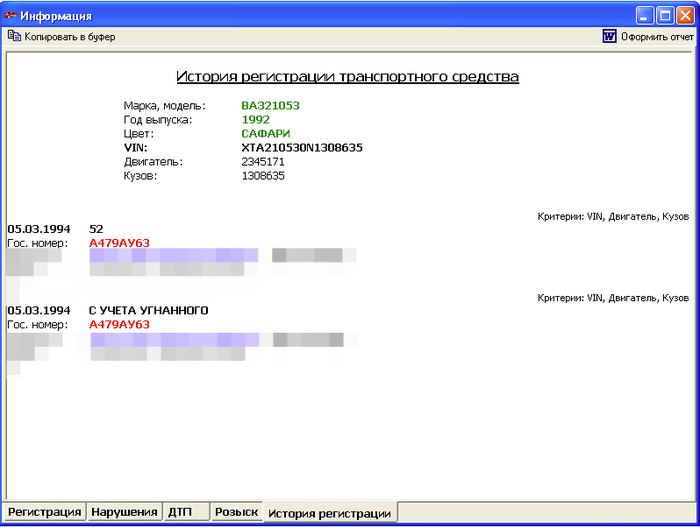Click the VIN value XTA210530N1308635
Image resolution: width=700 pixels, height=528 pixels.
(x=301, y=148)
